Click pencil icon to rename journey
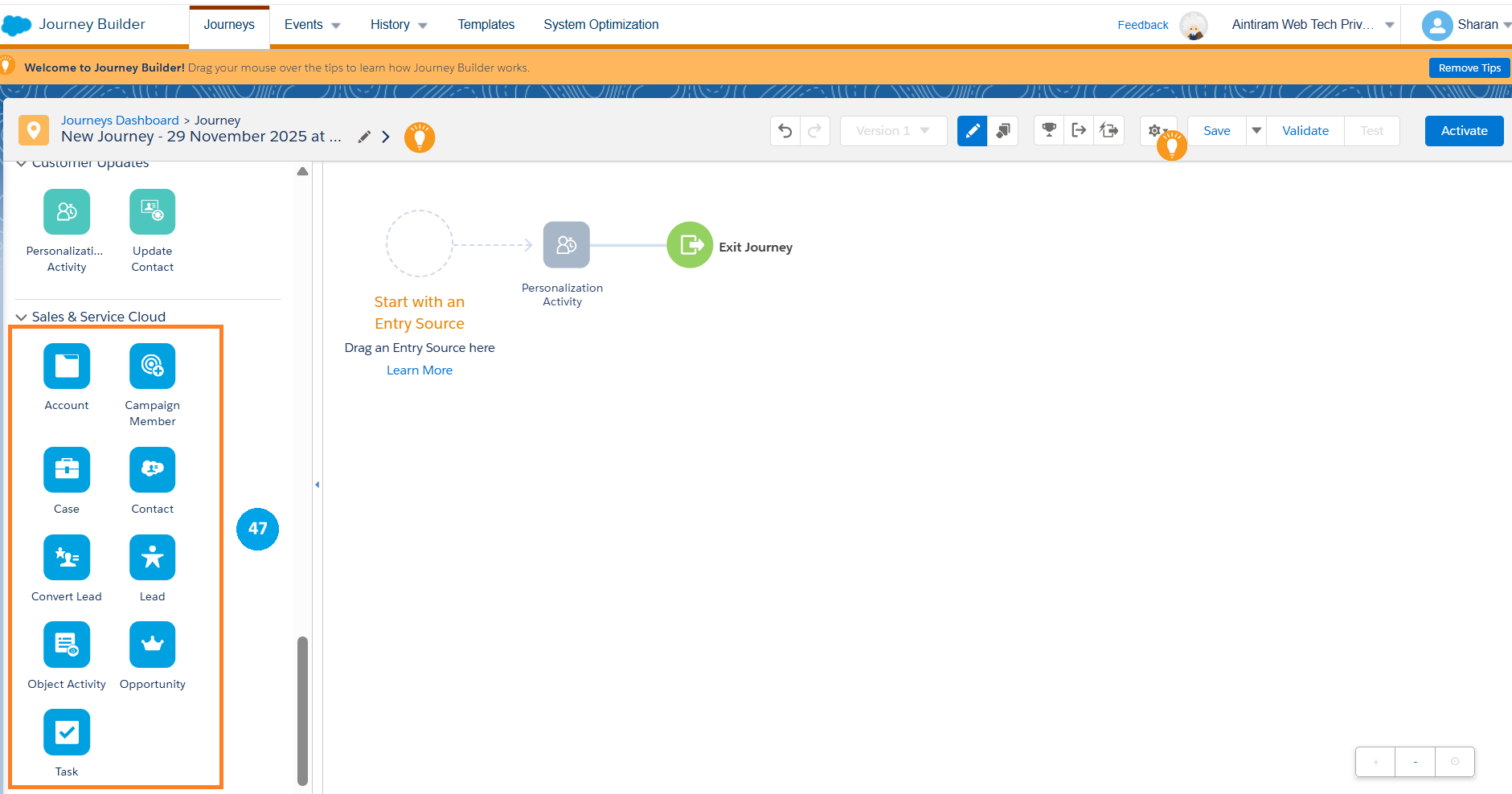 click(x=364, y=137)
